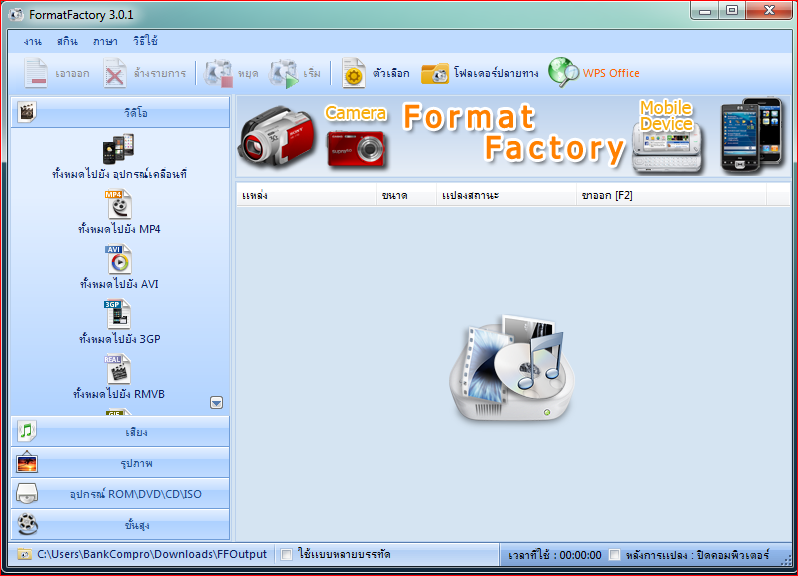
Task: Click the picture icon in รูปภาพ header
Action: tap(26, 463)
